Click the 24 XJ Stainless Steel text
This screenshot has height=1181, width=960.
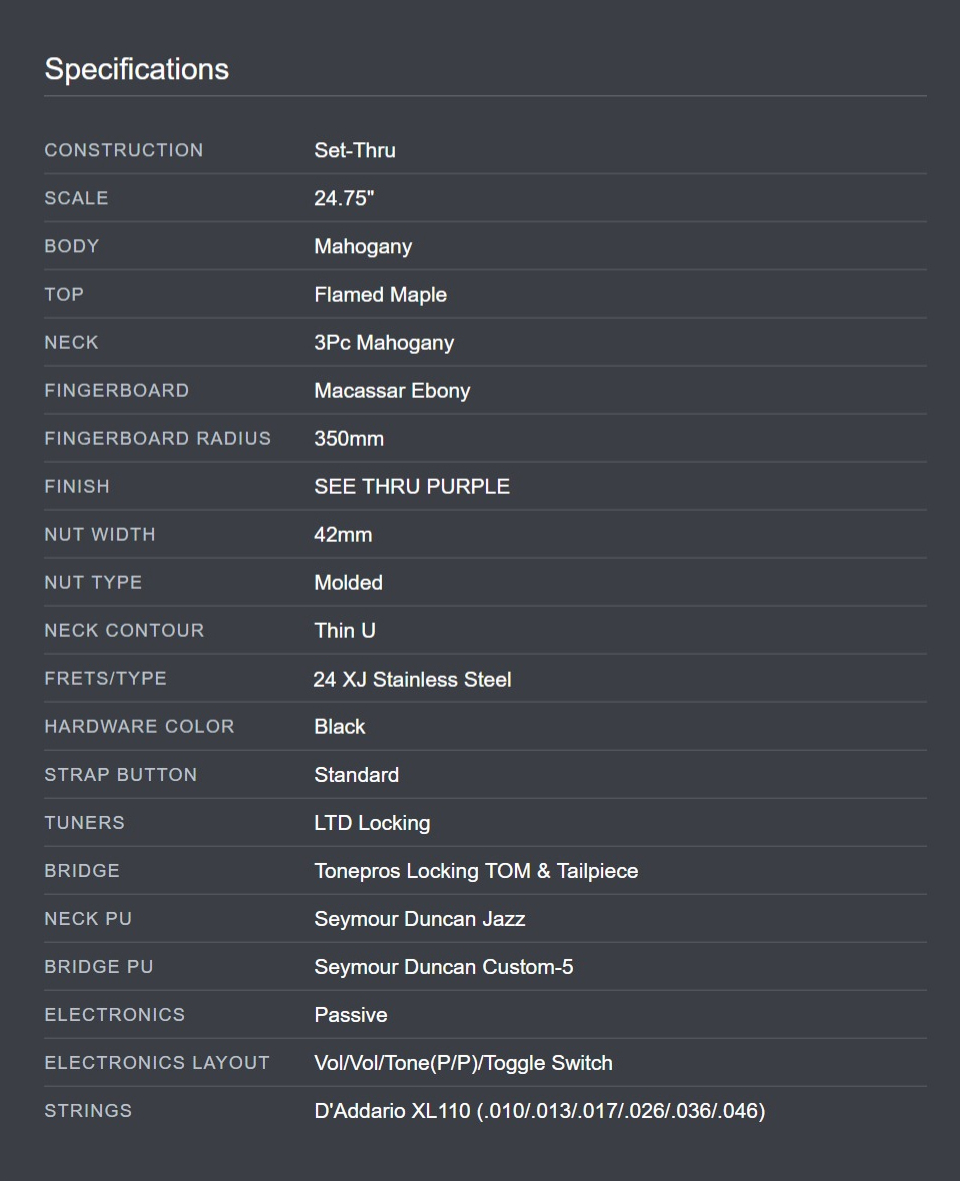(413, 679)
